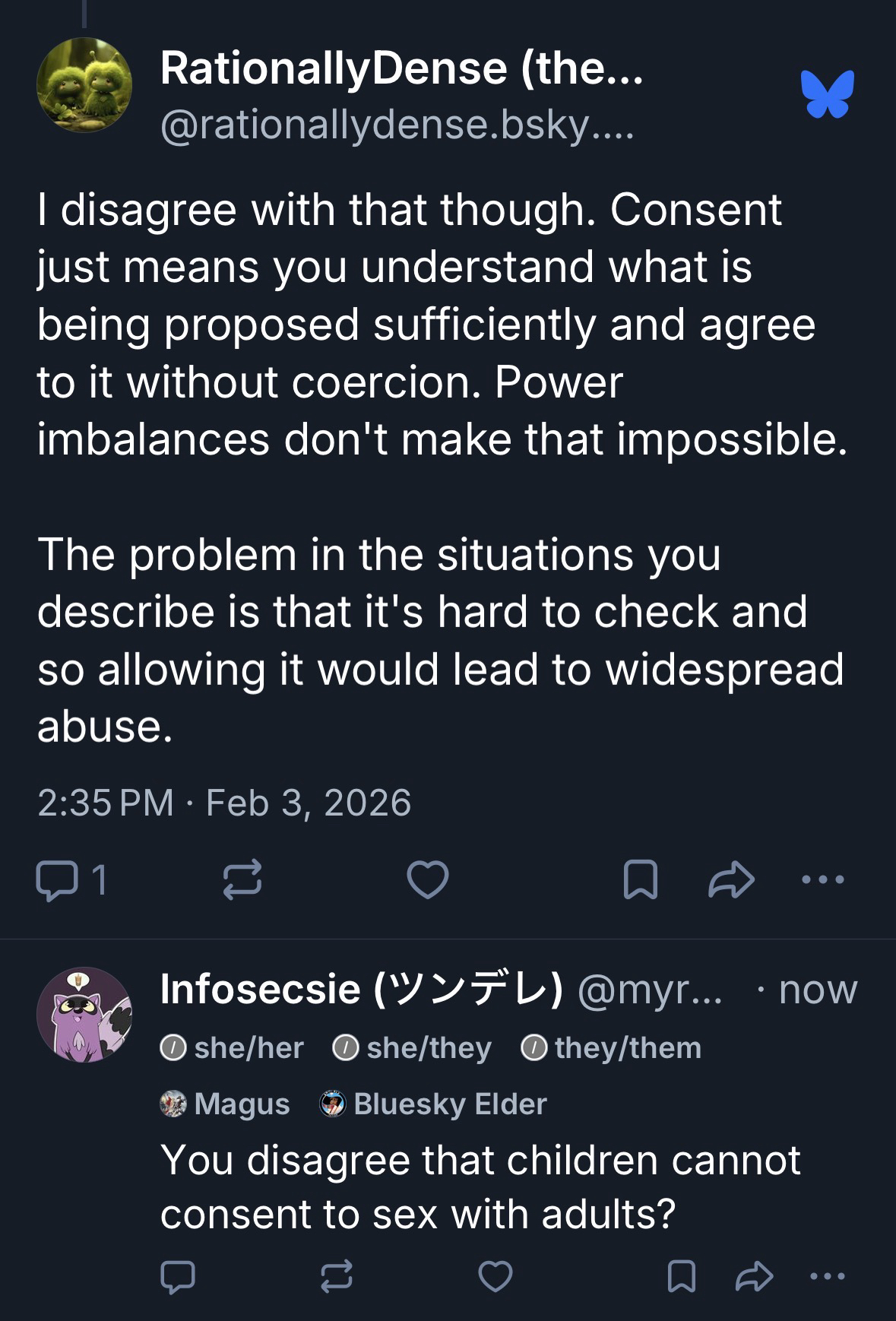Like Infosecsie's reply with the heart
Viewport: 896px width, 1321px height.
click(495, 1276)
